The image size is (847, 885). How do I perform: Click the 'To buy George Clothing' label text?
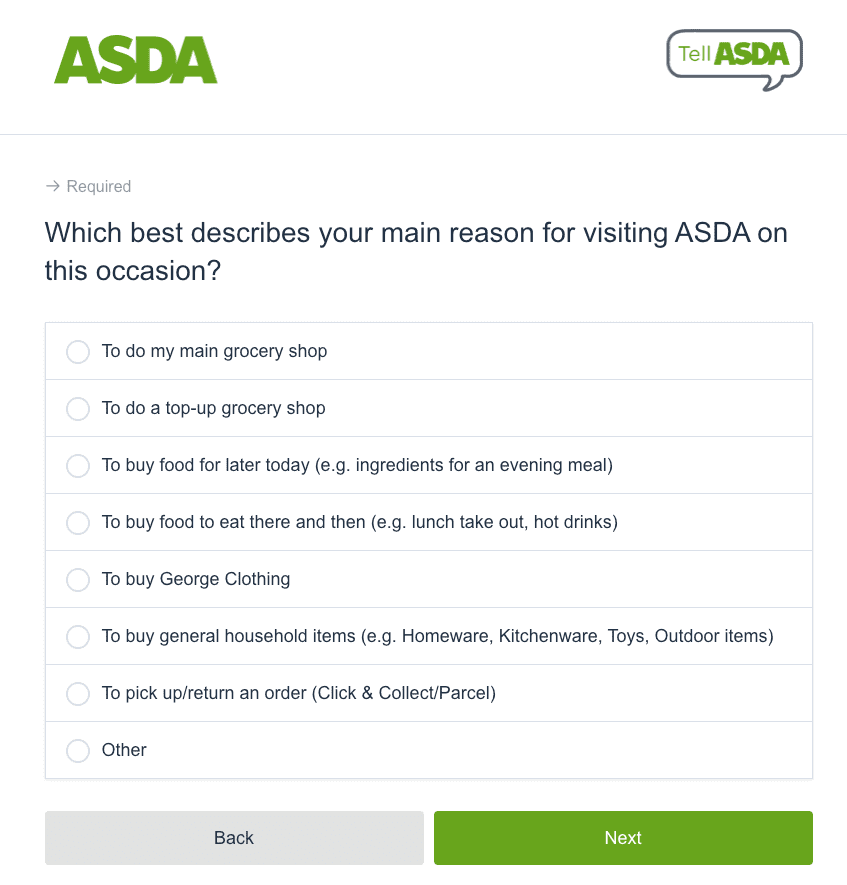tap(196, 579)
